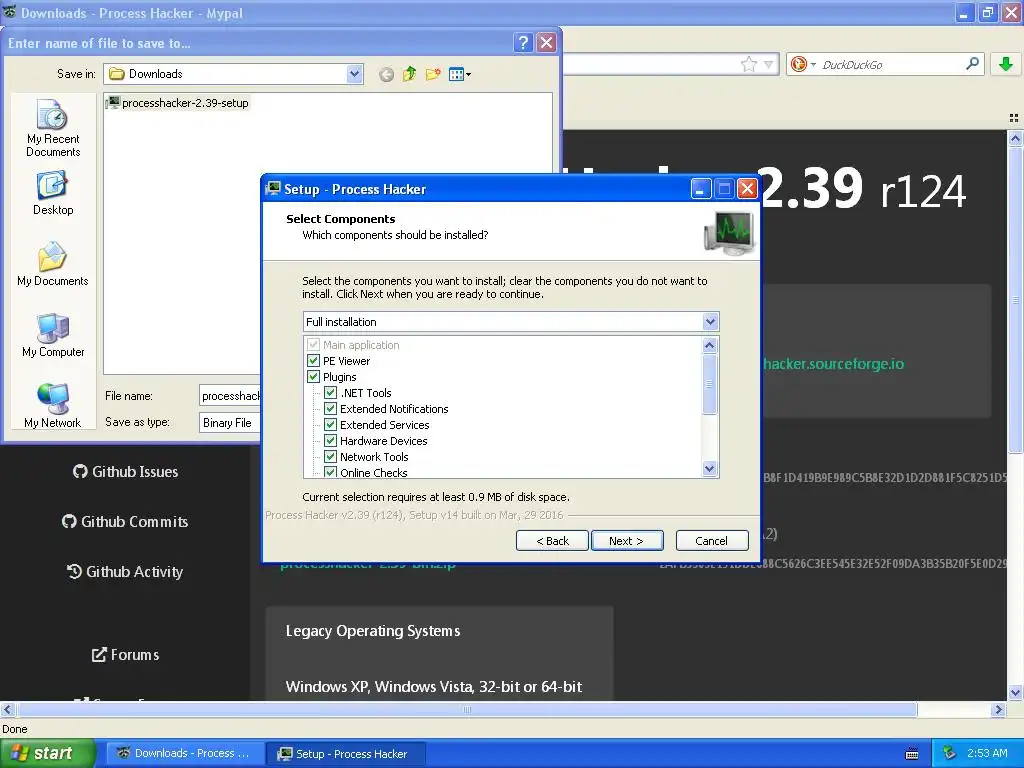The height and width of the screenshot is (768, 1024).
Task: Expand Save in Downloads dropdown
Action: point(355,74)
